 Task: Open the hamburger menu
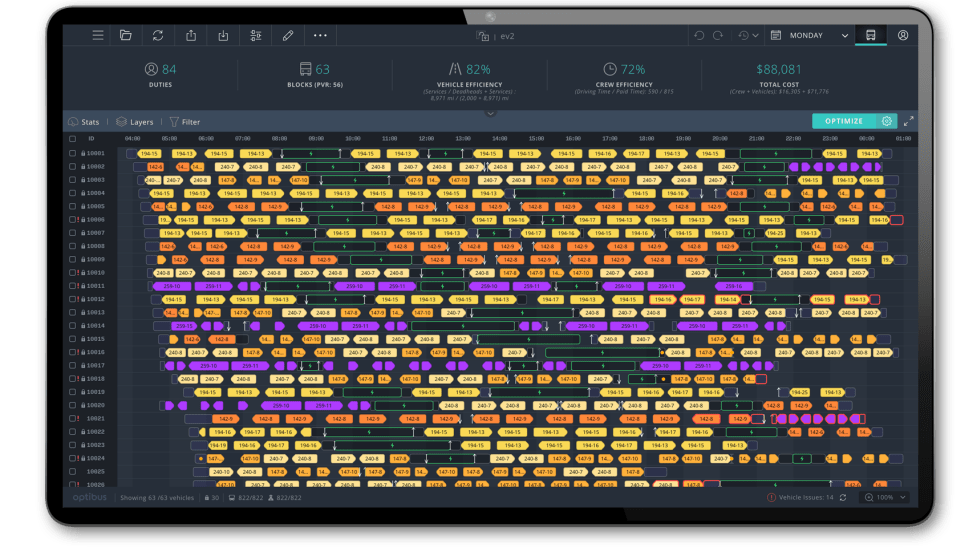tap(97, 35)
